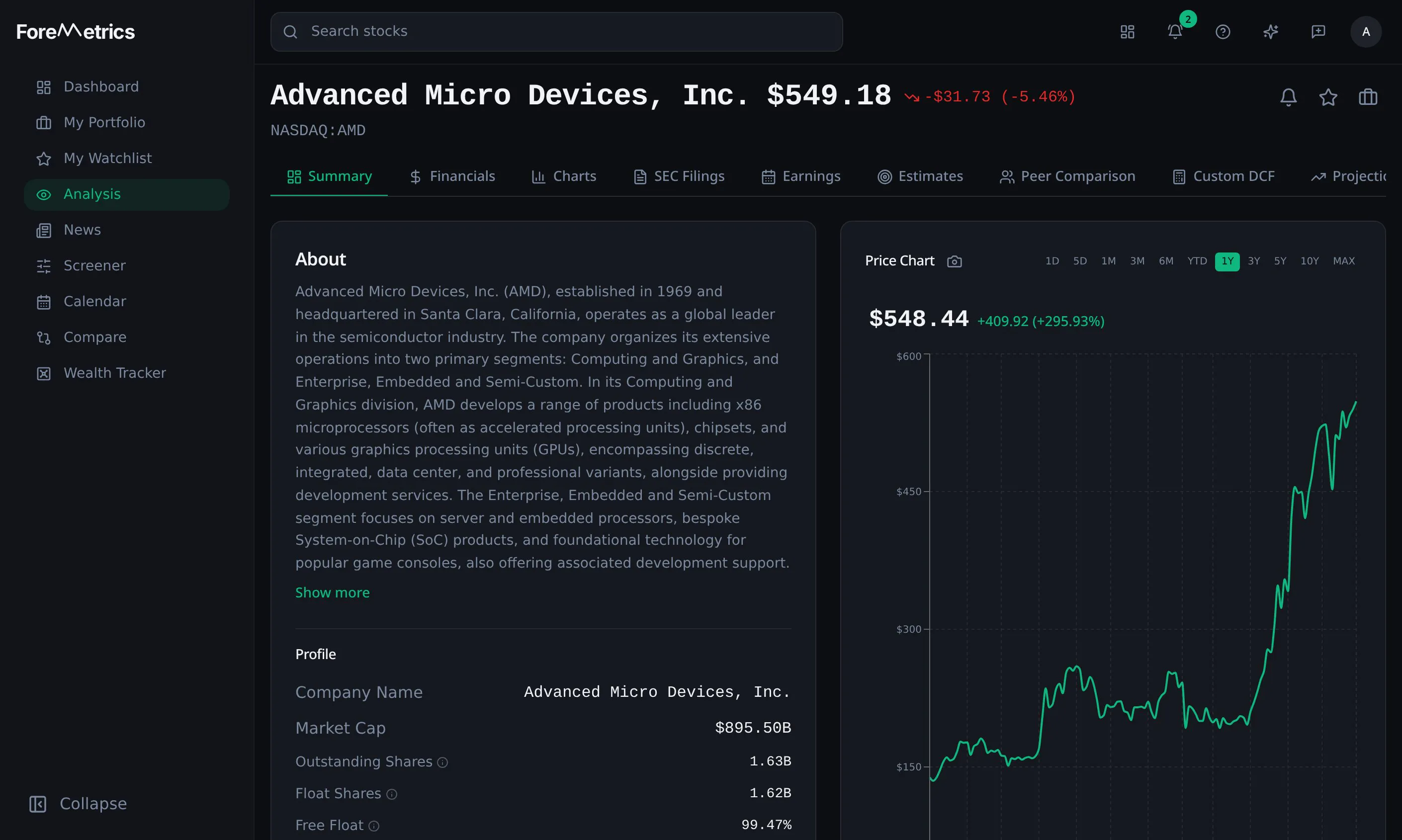Open the help question-mark icon
The width and height of the screenshot is (1402, 840).
click(1223, 32)
